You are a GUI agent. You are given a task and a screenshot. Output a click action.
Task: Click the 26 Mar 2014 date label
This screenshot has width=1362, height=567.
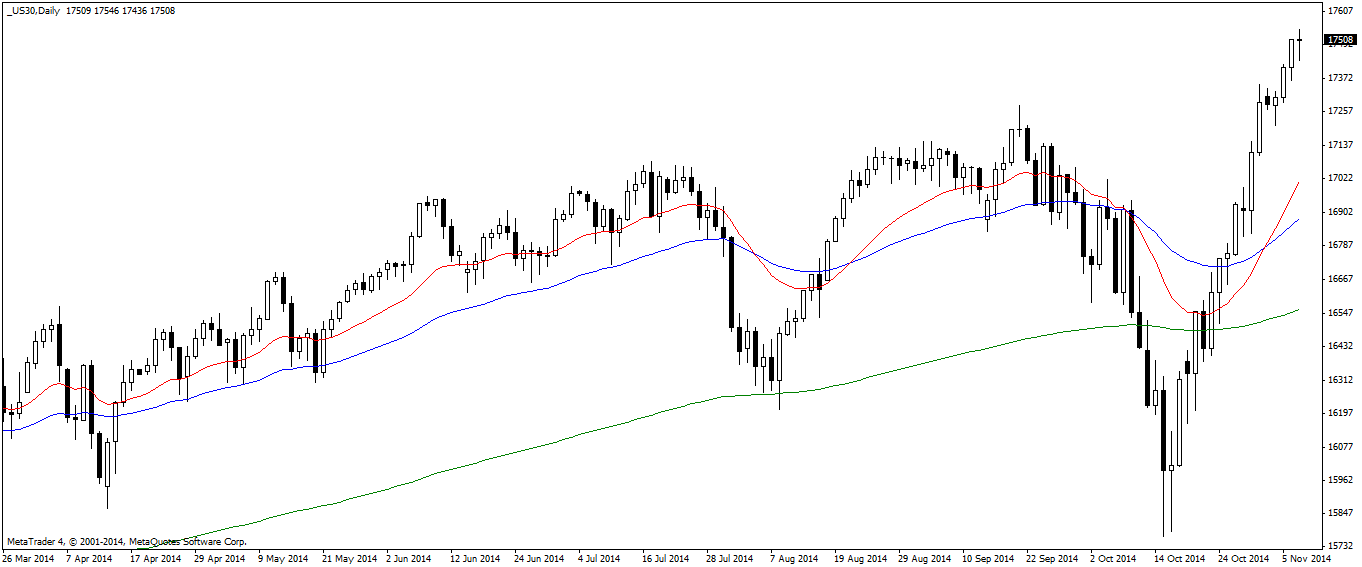[x=29, y=559]
